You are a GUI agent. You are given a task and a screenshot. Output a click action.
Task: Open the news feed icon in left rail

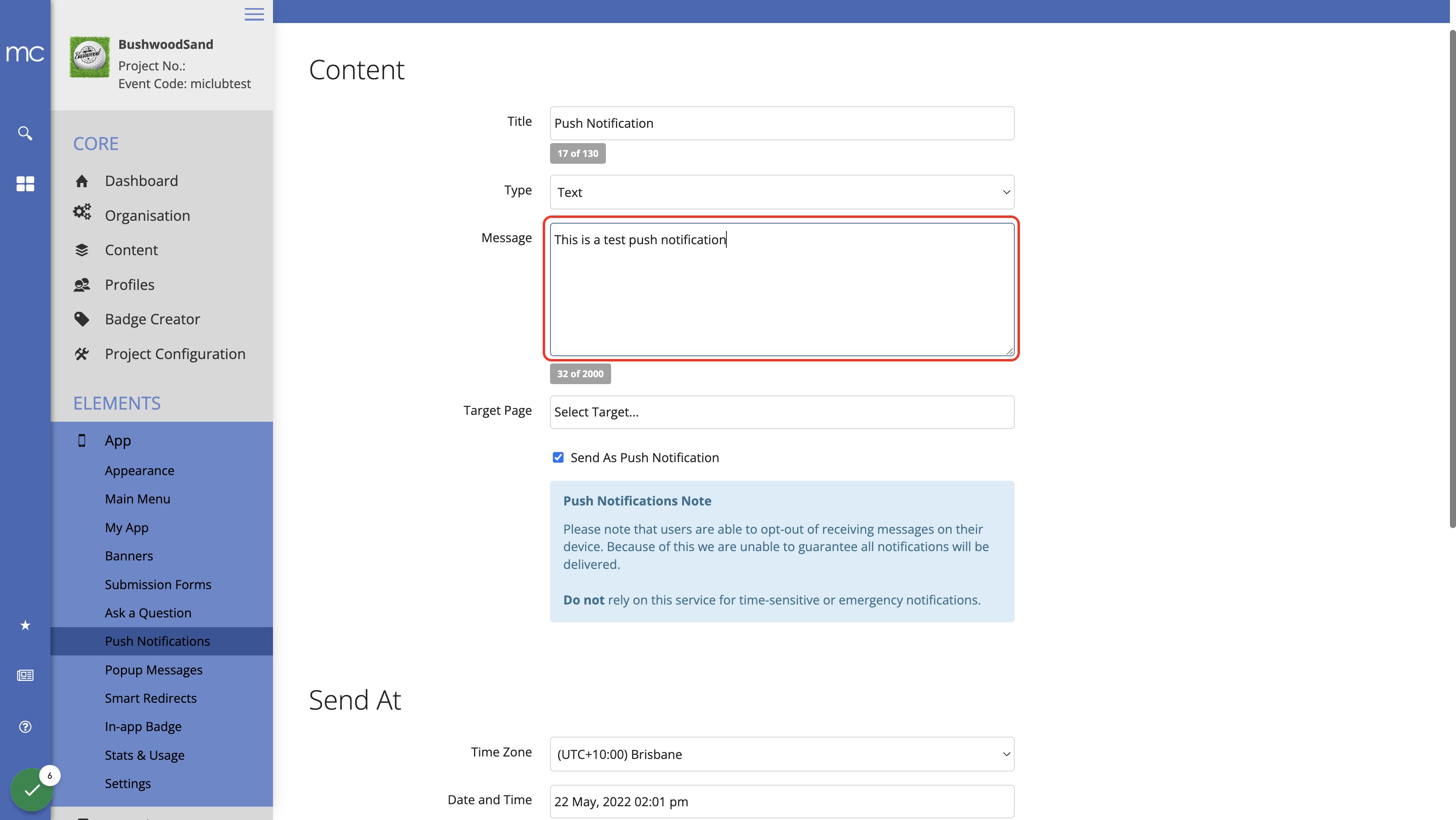(x=25, y=675)
